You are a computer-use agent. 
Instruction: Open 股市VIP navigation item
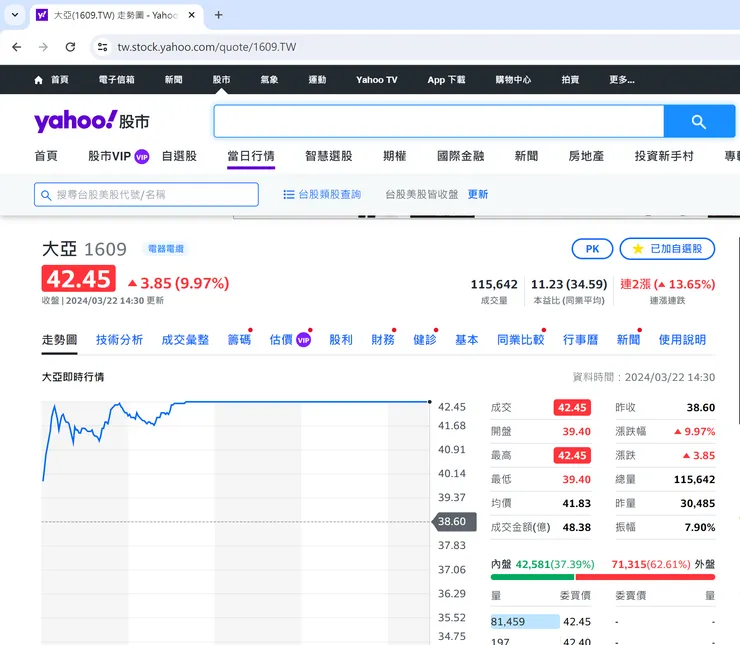tap(118, 156)
